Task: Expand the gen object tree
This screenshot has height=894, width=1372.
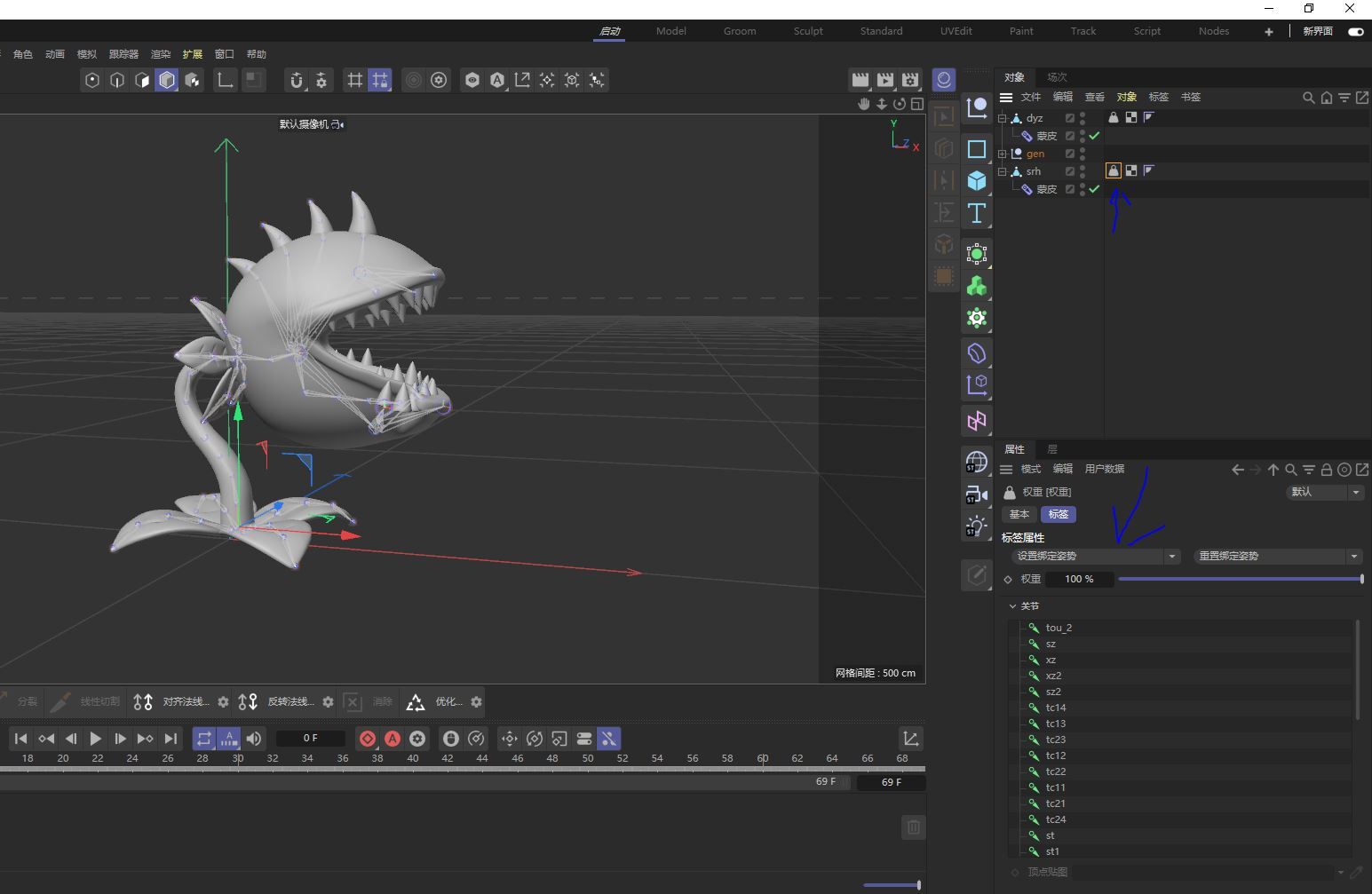Action: point(1003,154)
